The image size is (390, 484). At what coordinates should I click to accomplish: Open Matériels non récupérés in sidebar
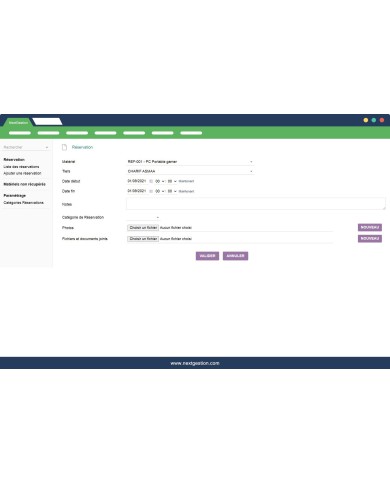(24, 184)
